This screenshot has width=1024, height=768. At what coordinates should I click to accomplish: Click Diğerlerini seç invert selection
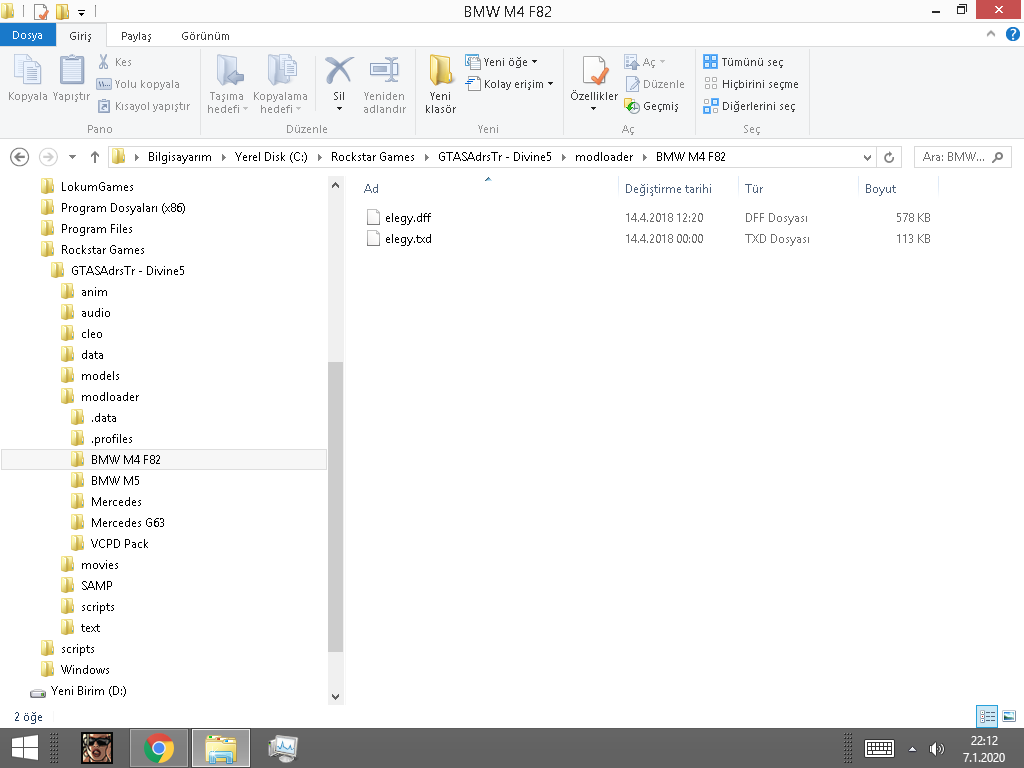pos(750,106)
